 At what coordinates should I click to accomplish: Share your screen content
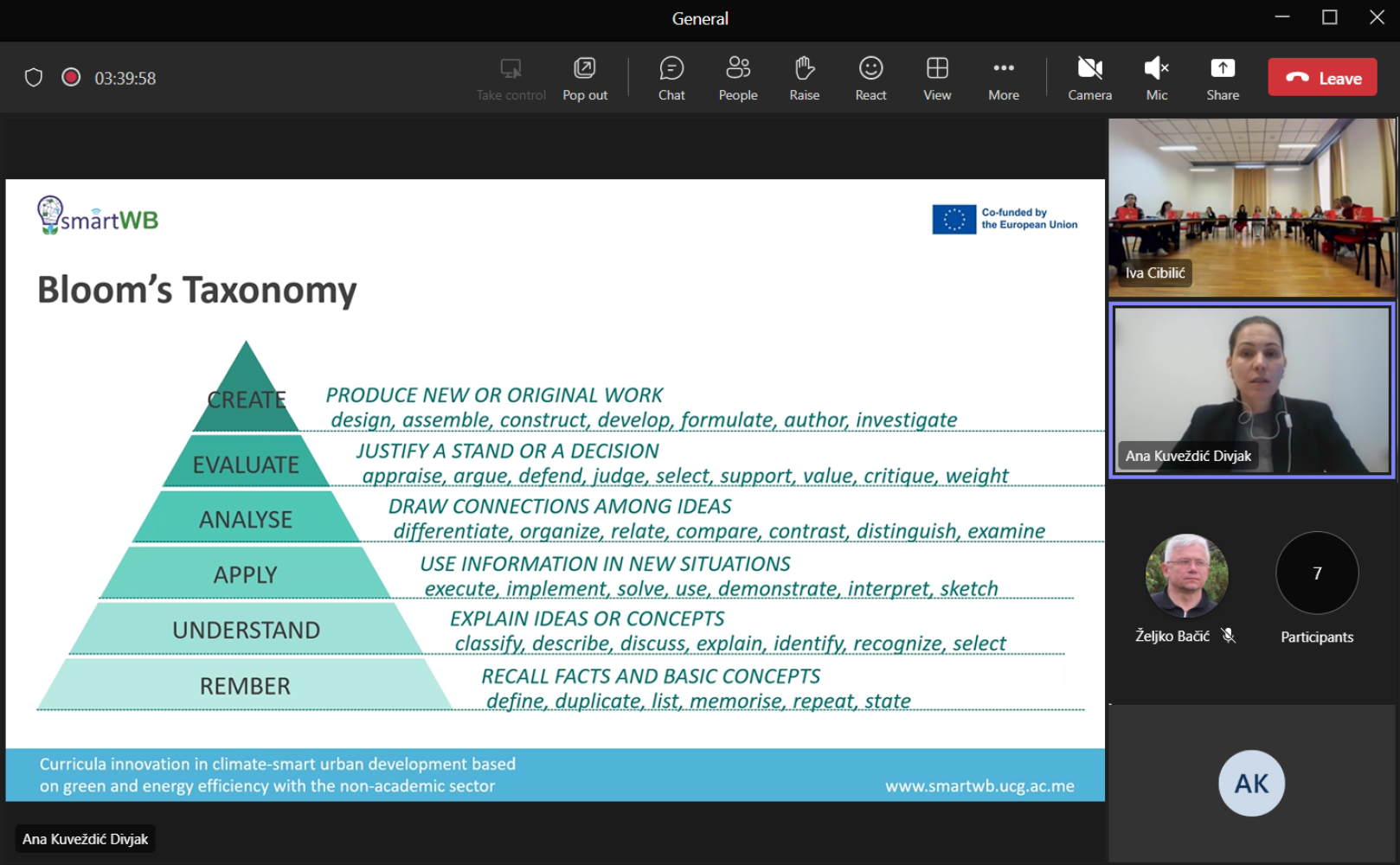pyautogui.click(x=1223, y=78)
